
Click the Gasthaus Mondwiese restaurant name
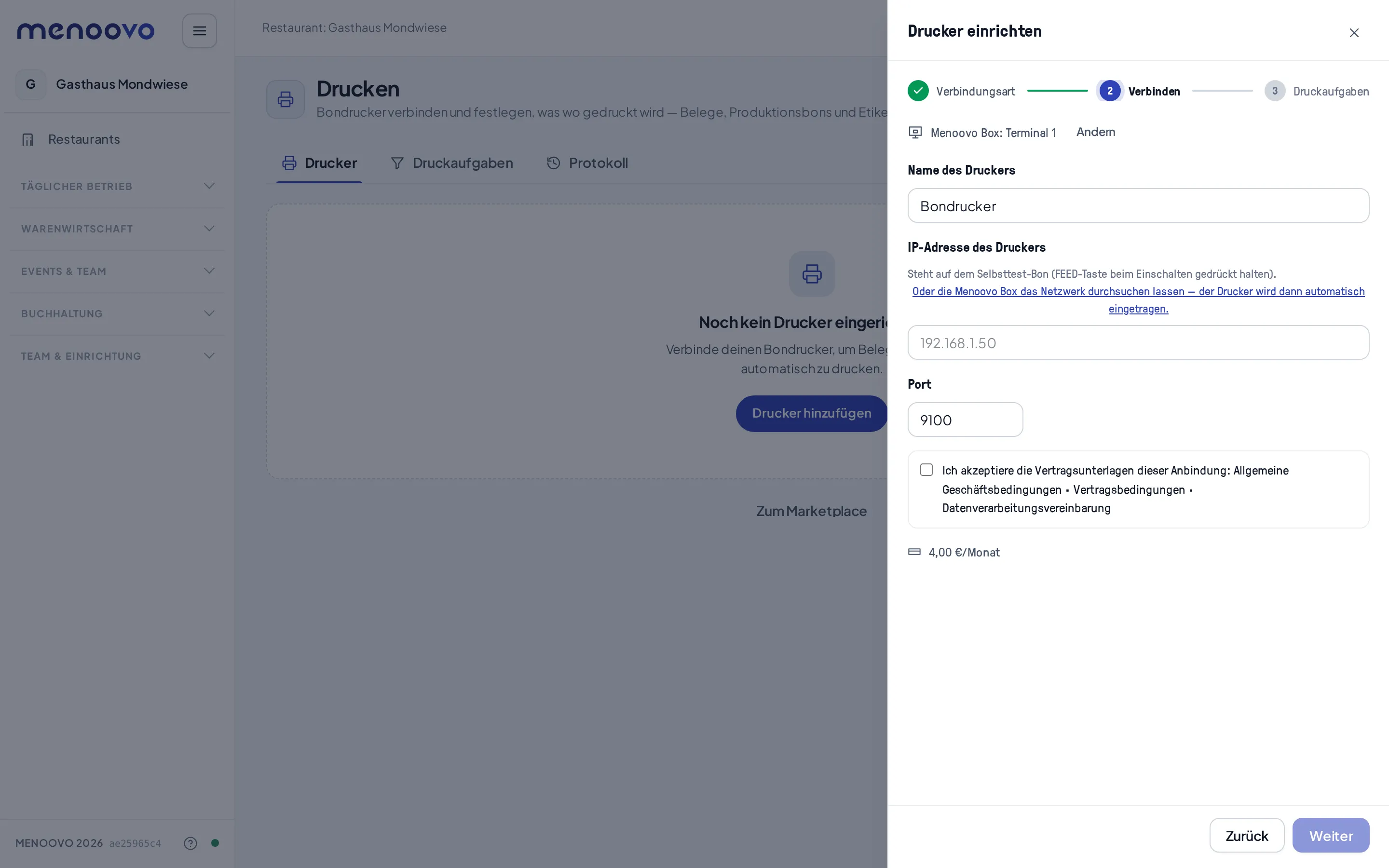pos(122,84)
